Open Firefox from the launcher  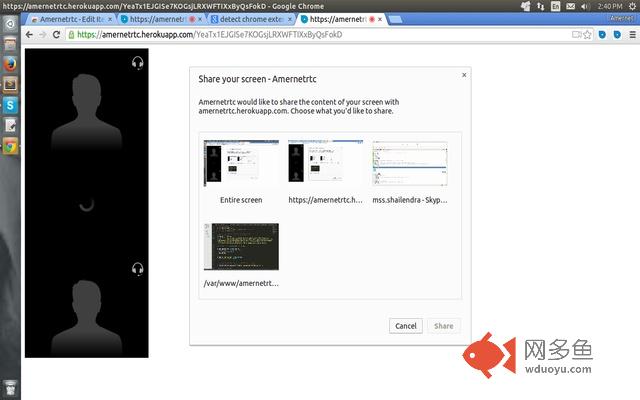pos(10,64)
